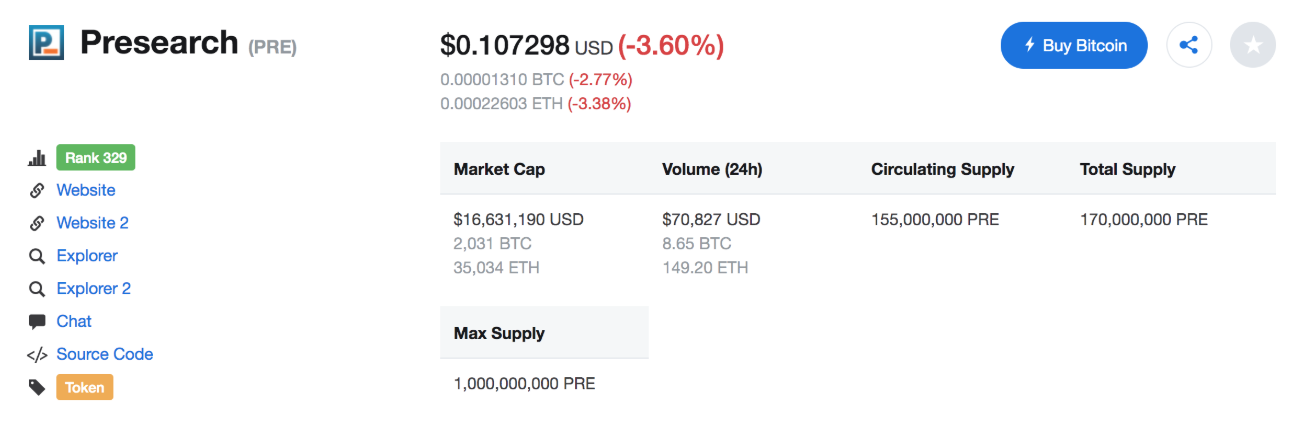Open the Chat link
Screen dimensions: 1312x442
click(x=74, y=322)
